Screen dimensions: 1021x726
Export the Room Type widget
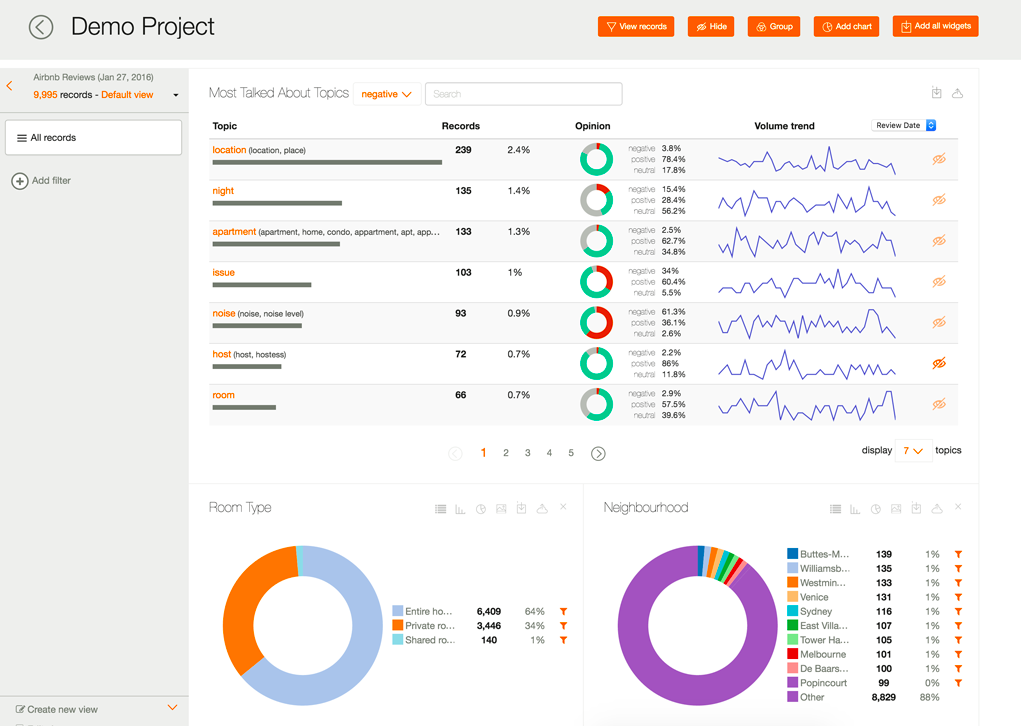pos(522,508)
